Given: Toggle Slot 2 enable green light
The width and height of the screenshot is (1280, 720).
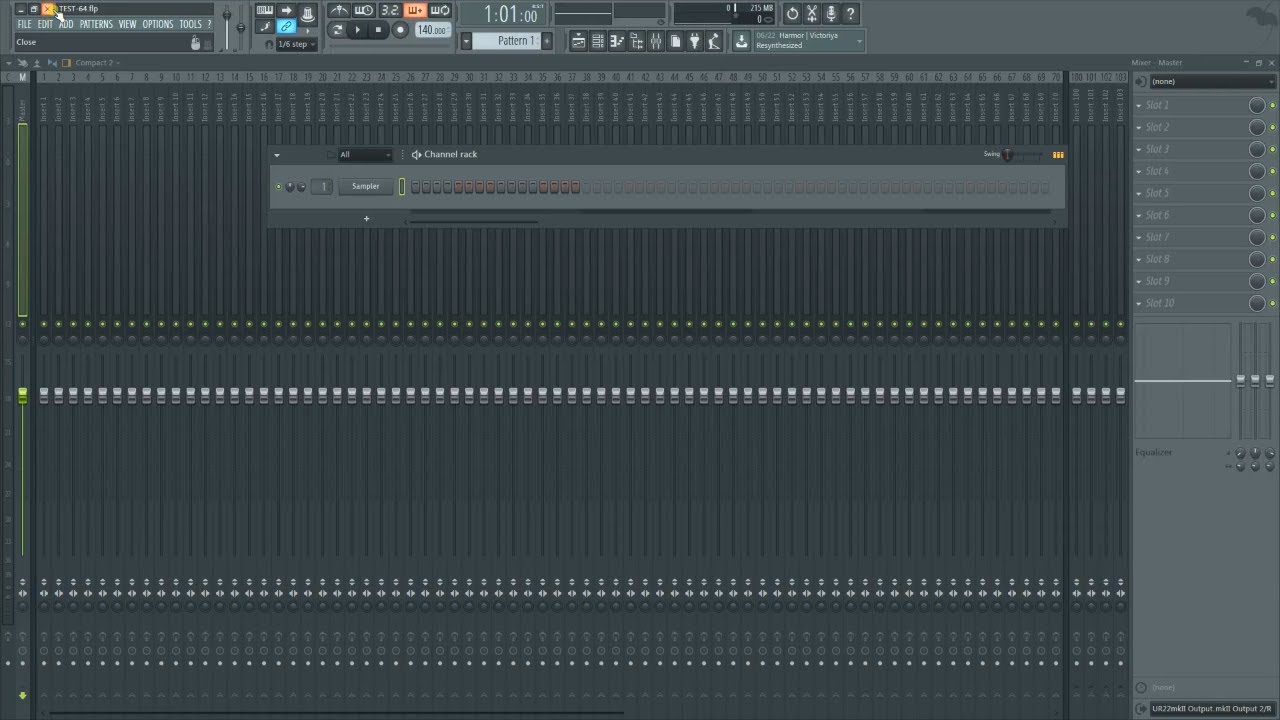Looking at the screenshot, I should click(1273, 128).
